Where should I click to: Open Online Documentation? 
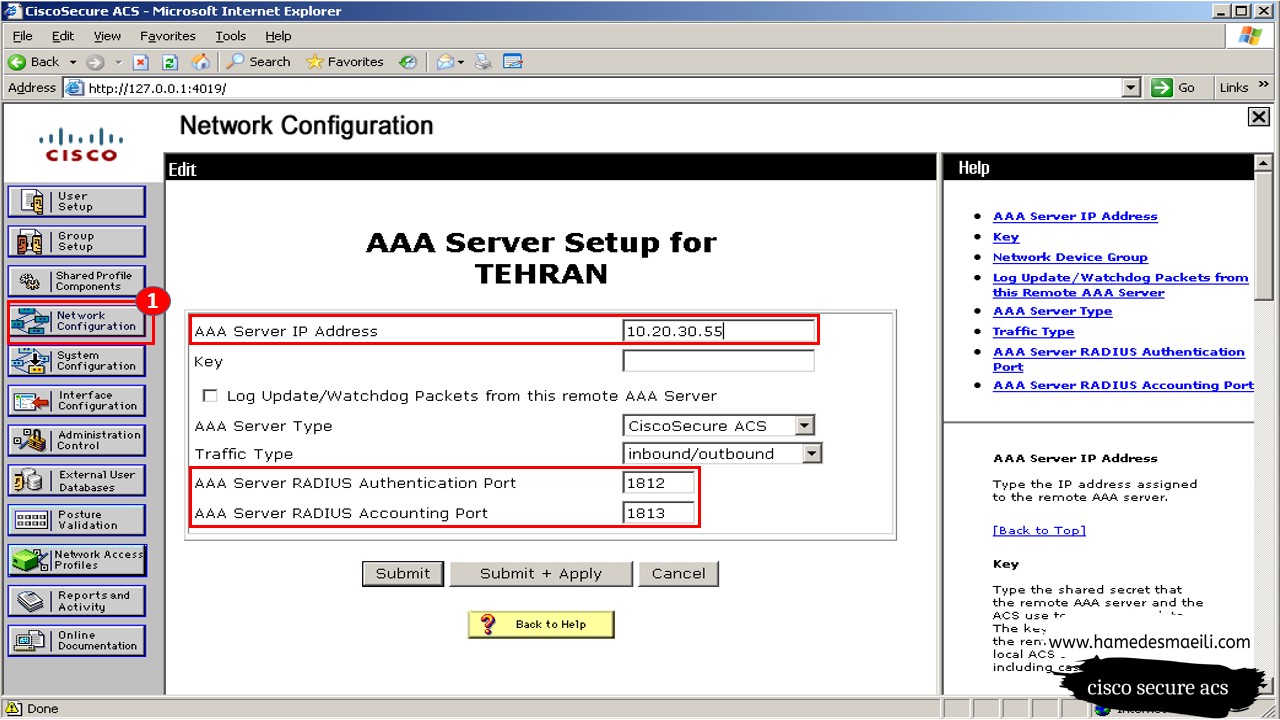click(x=76, y=641)
